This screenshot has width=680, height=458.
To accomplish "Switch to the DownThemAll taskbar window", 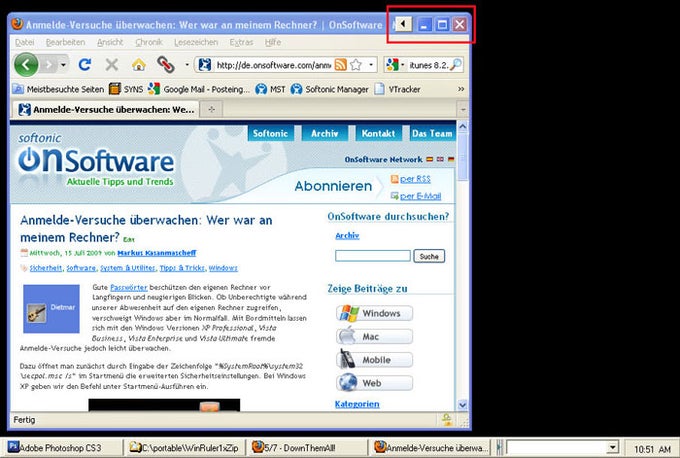I will (x=306, y=448).
